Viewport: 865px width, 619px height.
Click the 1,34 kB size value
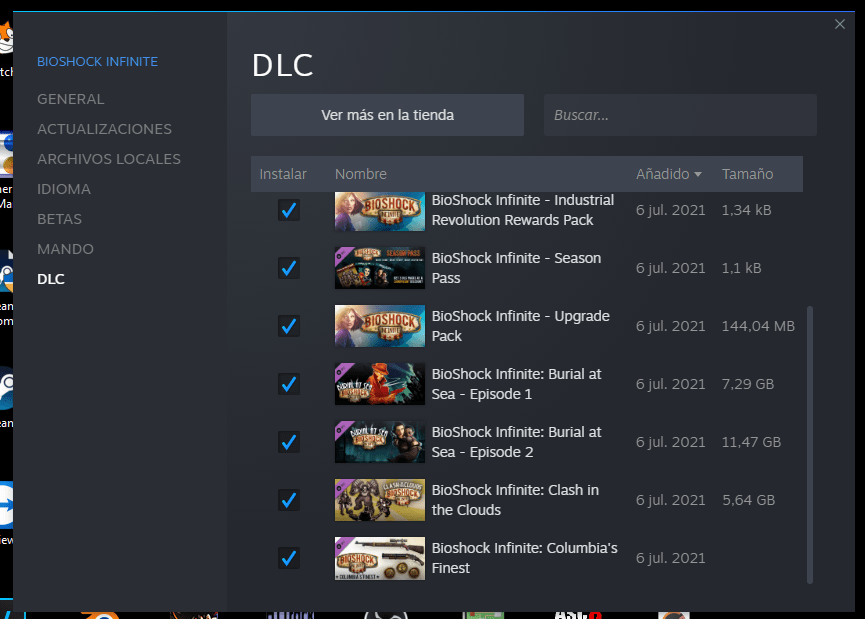pos(746,210)
